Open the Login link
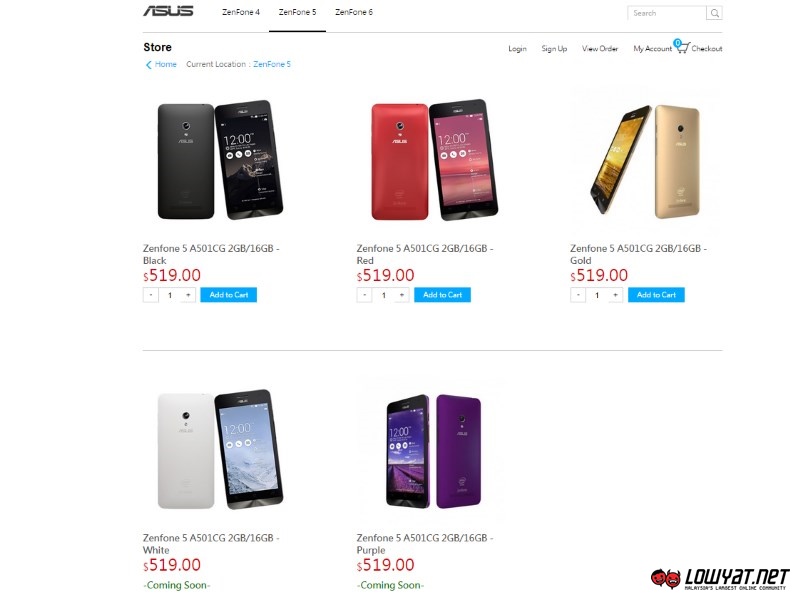This screenshot has width=800, height=600. [x=517, y=48]
